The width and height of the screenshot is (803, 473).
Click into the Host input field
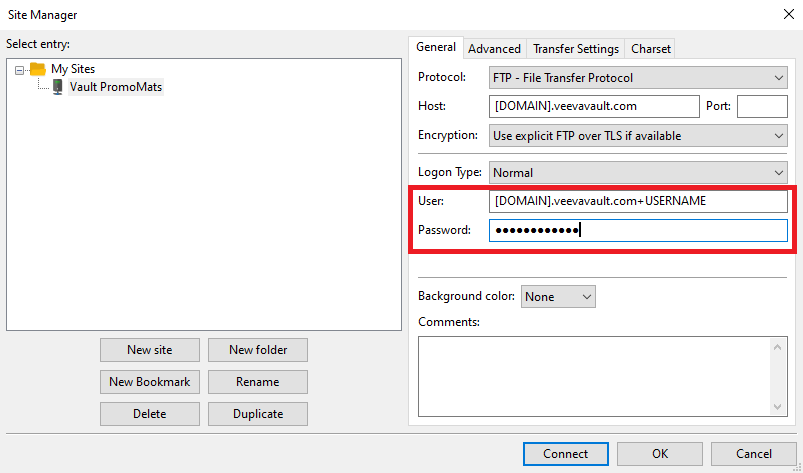(594, 106)
